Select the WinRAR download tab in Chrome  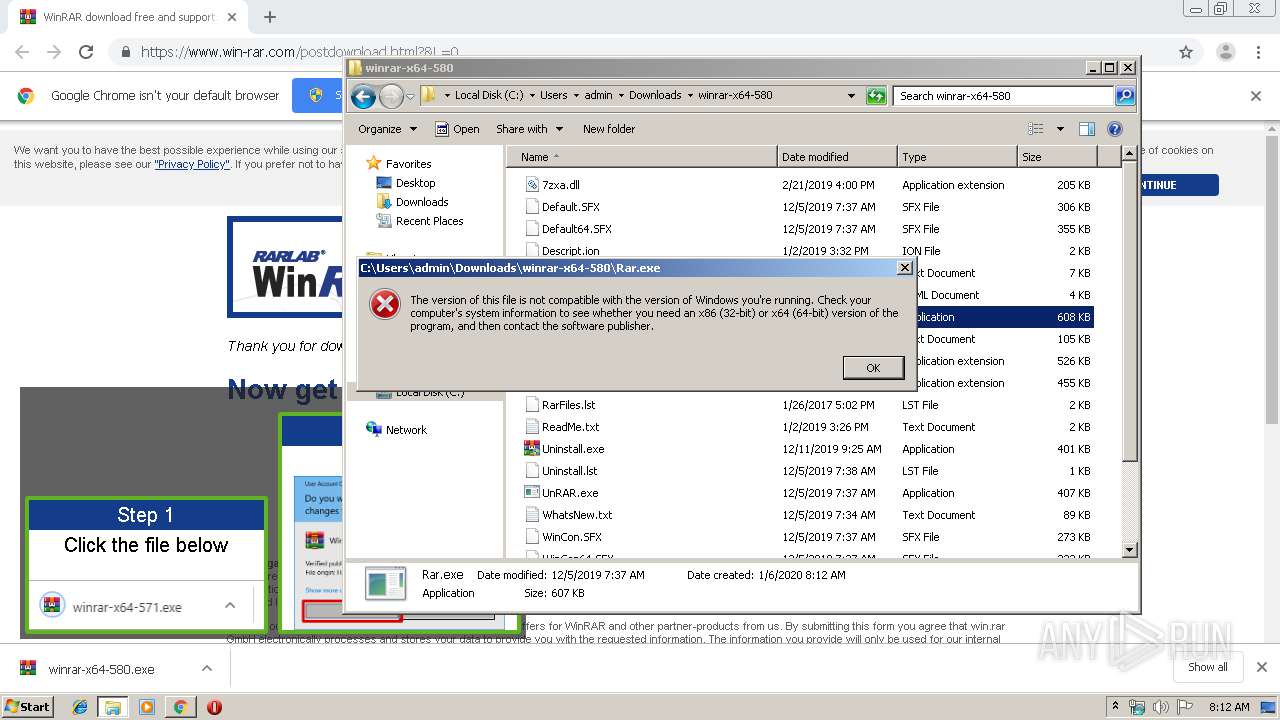pyautogui.click(x=127, y=17)
